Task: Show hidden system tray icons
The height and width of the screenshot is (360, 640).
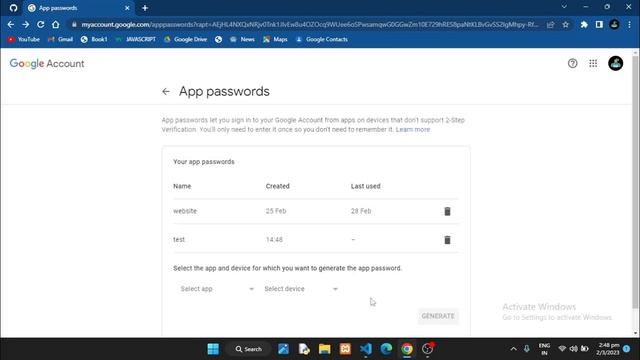Action: [513, 349]
